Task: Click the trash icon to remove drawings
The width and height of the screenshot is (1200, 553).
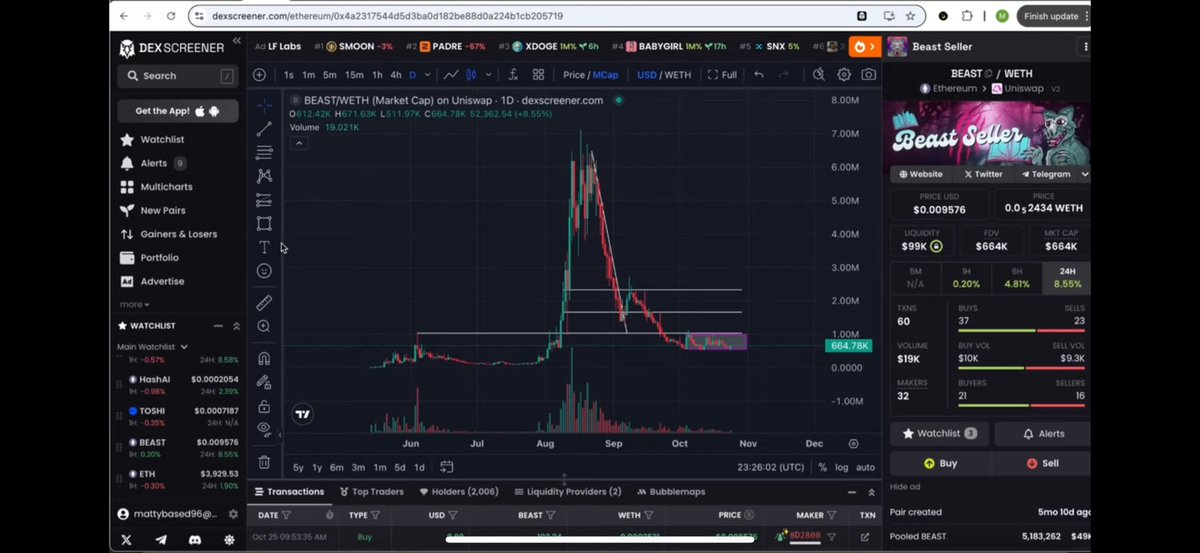Action: click(264, 462)
